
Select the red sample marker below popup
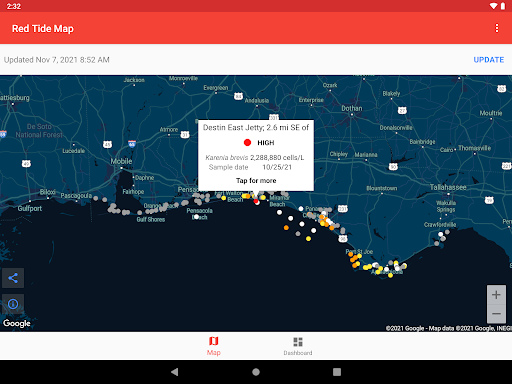coord(256,202)
